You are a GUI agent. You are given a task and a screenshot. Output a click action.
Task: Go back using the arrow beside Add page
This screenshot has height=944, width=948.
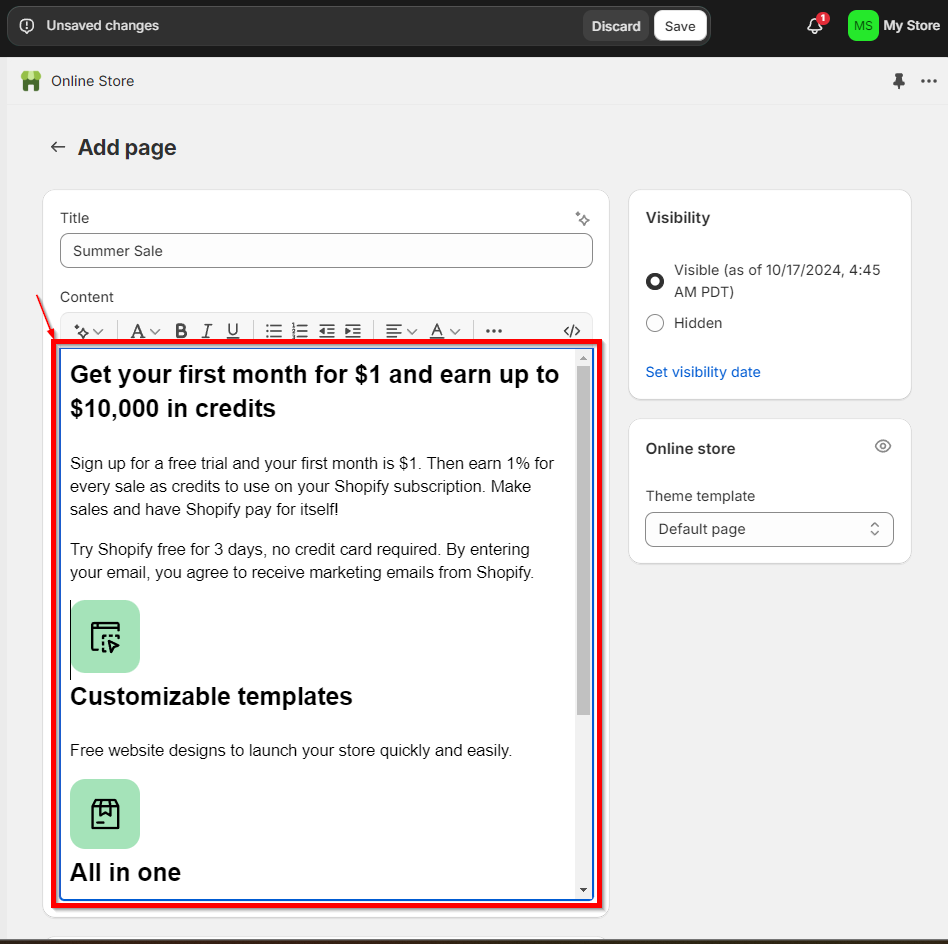tap(58, 147)
